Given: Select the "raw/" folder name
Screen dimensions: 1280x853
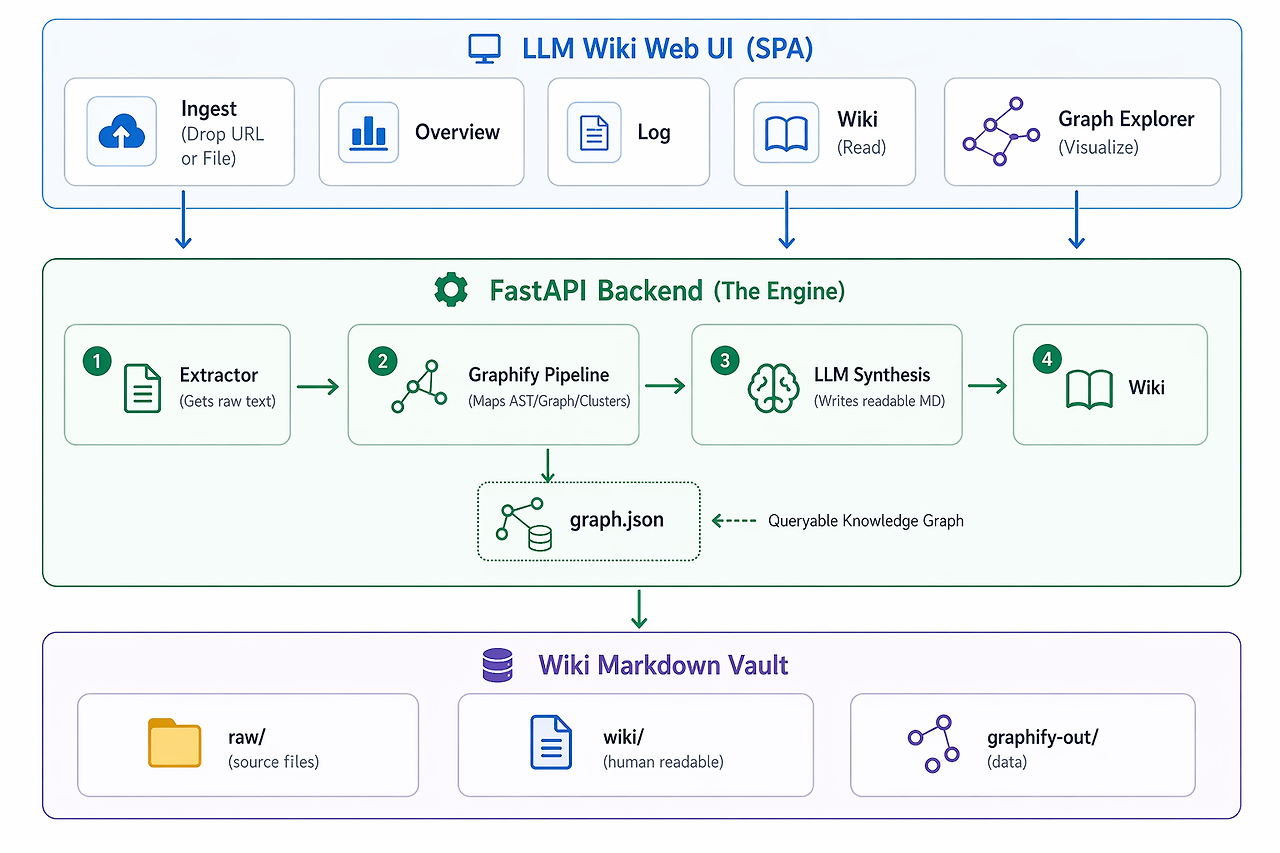Looking at the screenshot, I should point(246,737).
